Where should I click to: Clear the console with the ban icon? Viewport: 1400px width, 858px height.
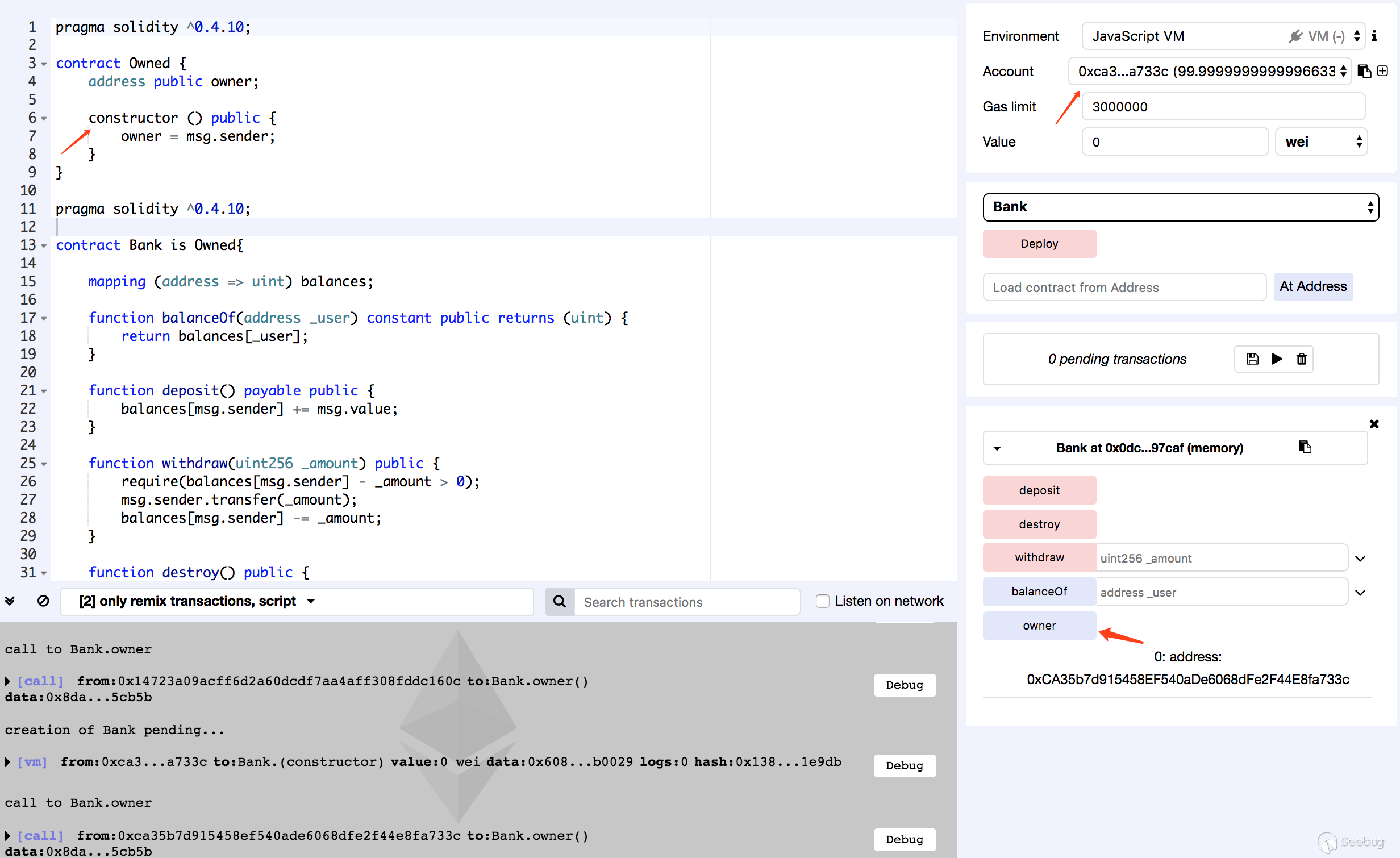[43, 601]
